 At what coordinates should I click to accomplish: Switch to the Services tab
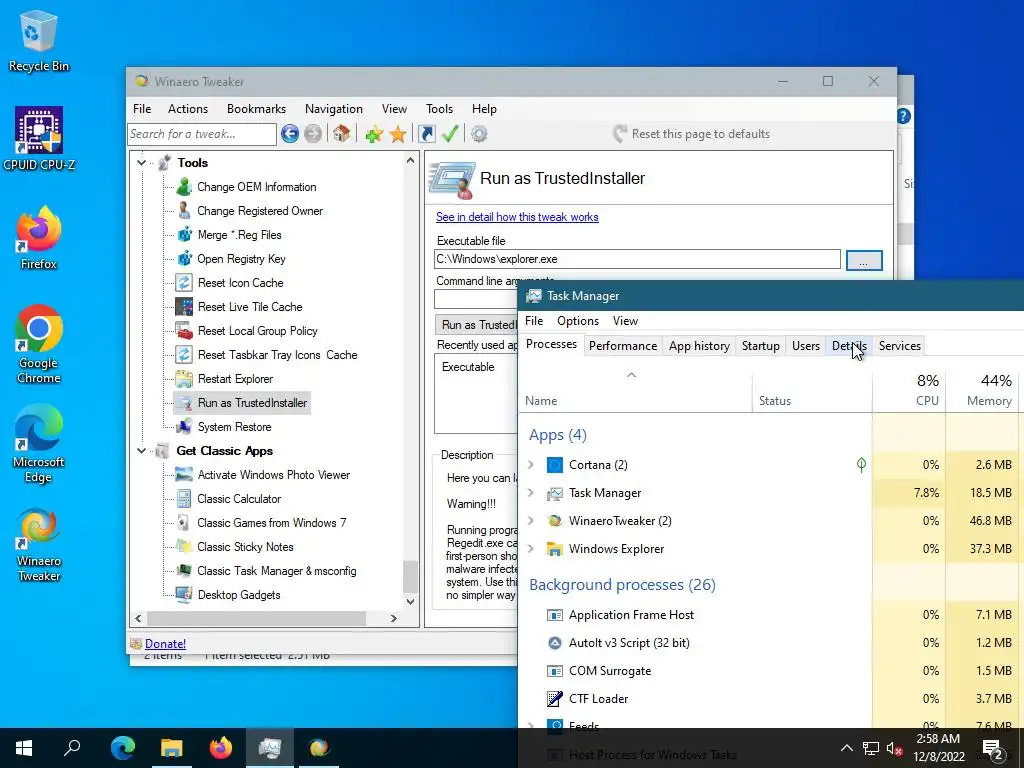tap(899, 345)
